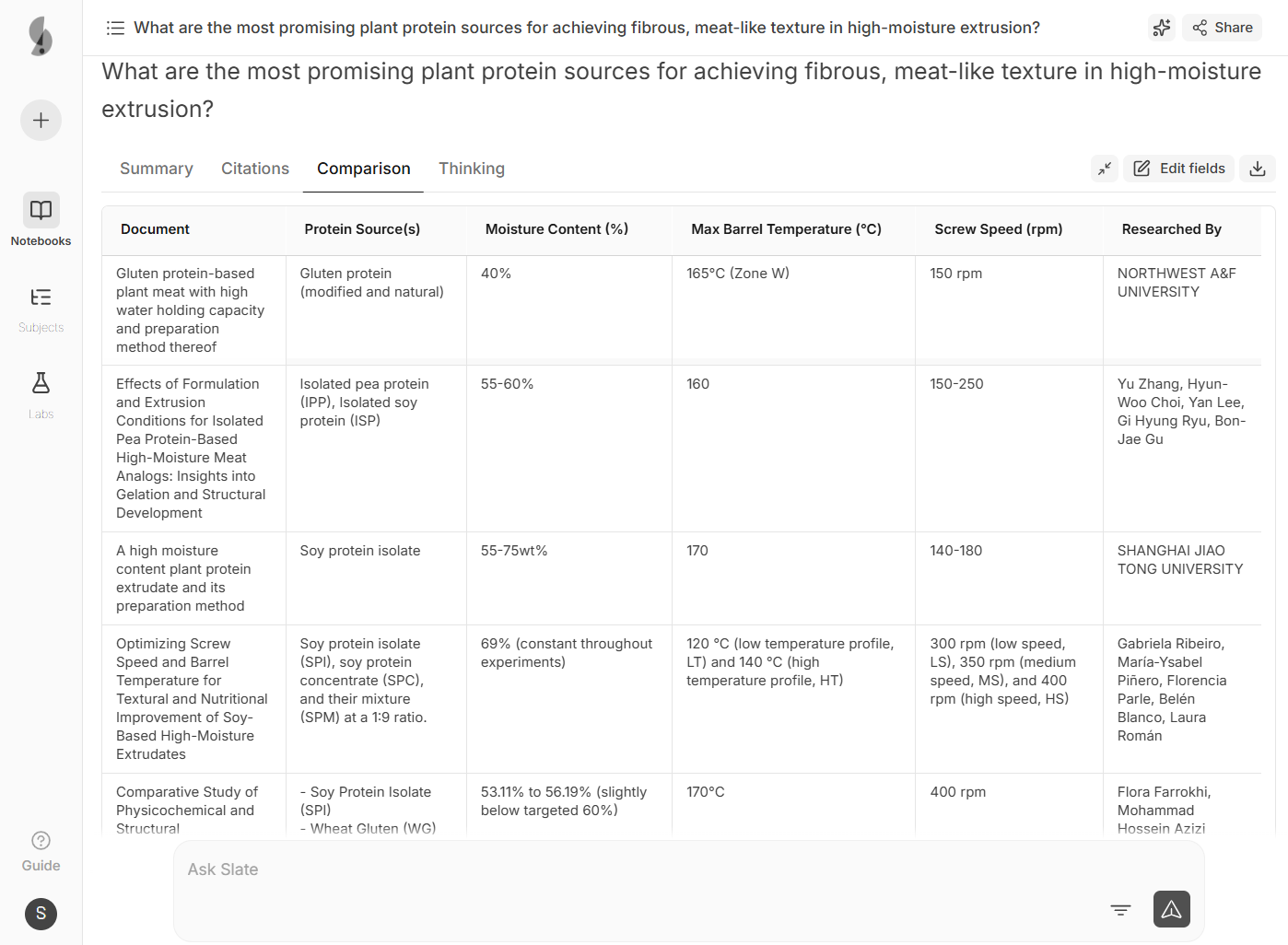This screenshot has width=1288, height=945.
Task: Open the Thinking tab
Action: (472, 169)
